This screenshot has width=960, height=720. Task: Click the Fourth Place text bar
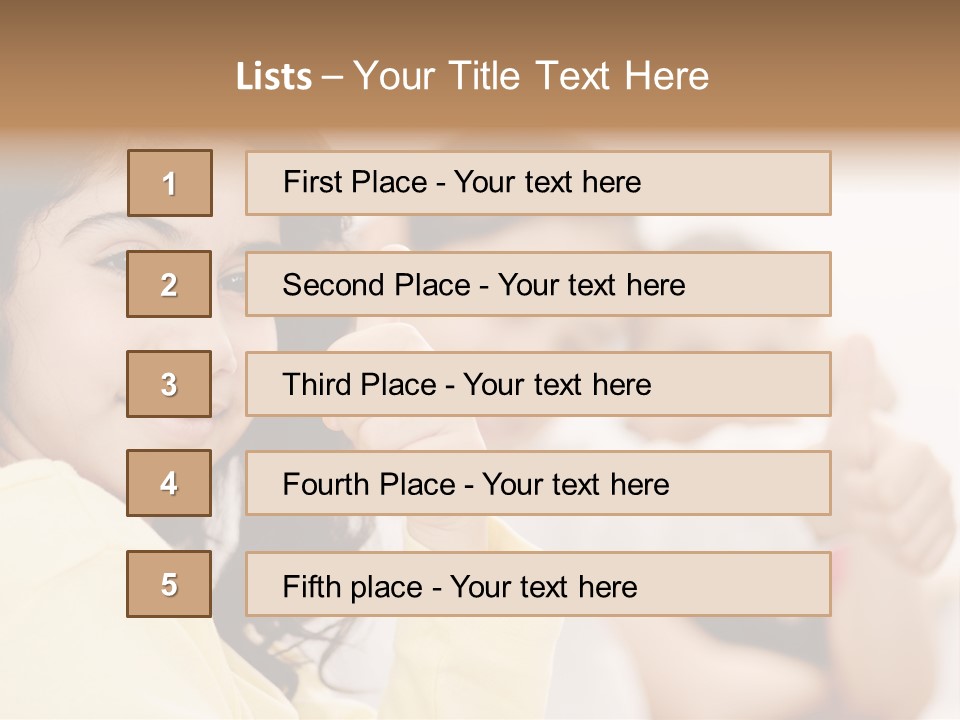pyautogui.click(x=538, y=484)
